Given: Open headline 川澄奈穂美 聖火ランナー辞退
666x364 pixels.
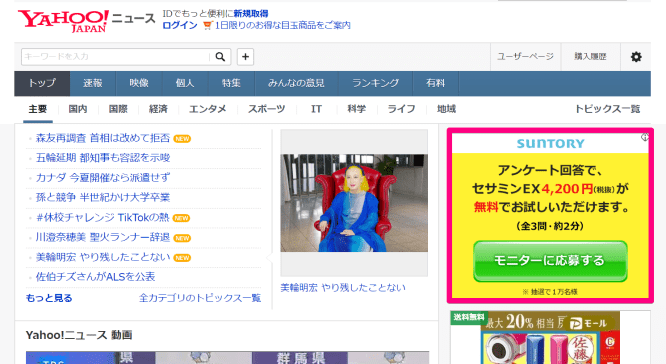Looking at the screenshot, I should 103,237.
